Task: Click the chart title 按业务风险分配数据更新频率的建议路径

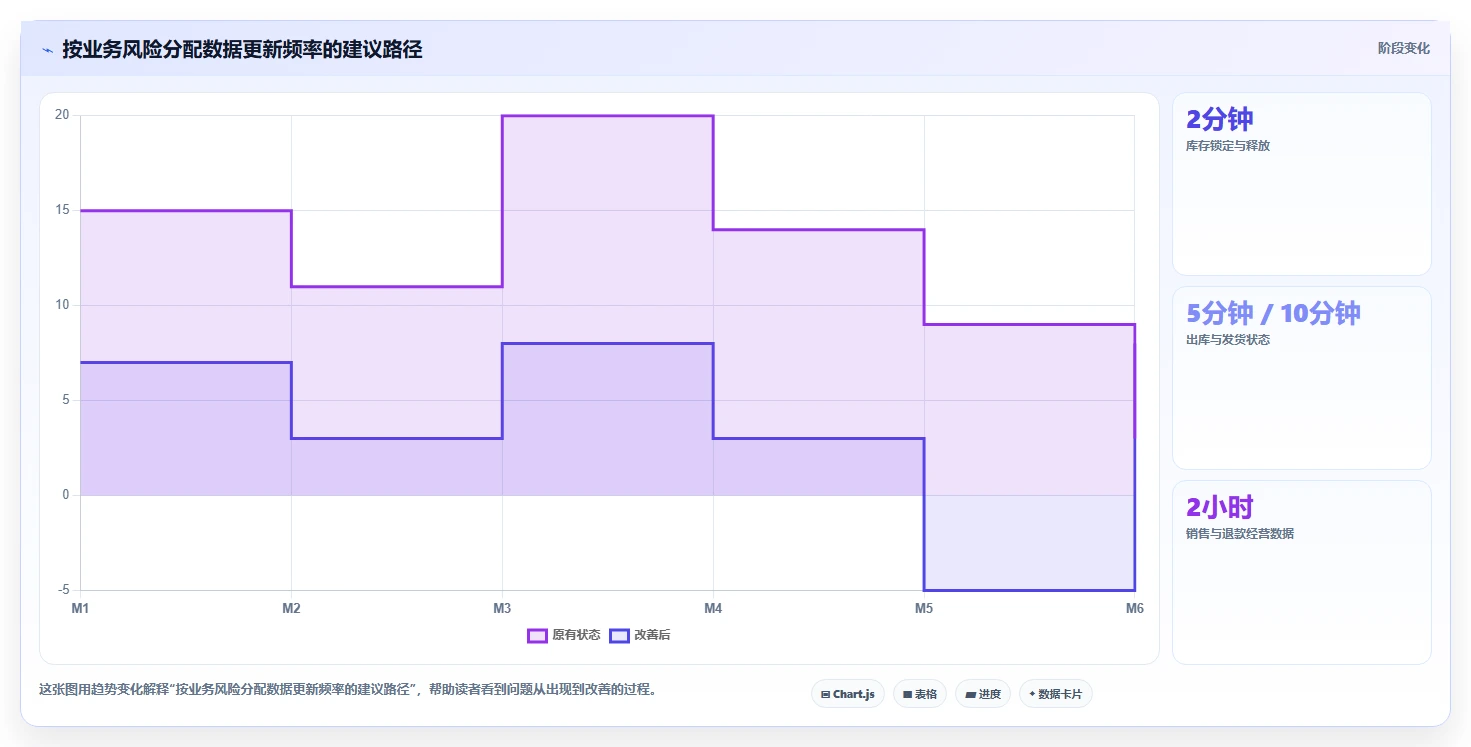Action: click(x=242, y=49)
